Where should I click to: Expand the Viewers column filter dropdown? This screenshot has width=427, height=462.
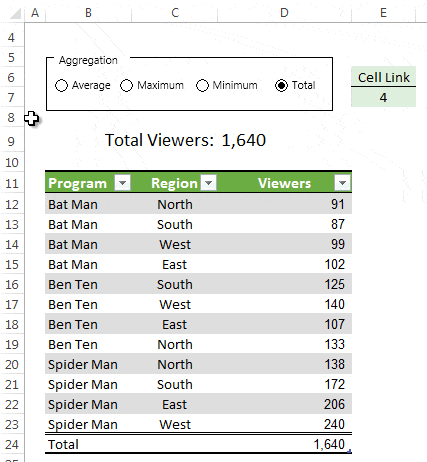click(x=342, y=183)
